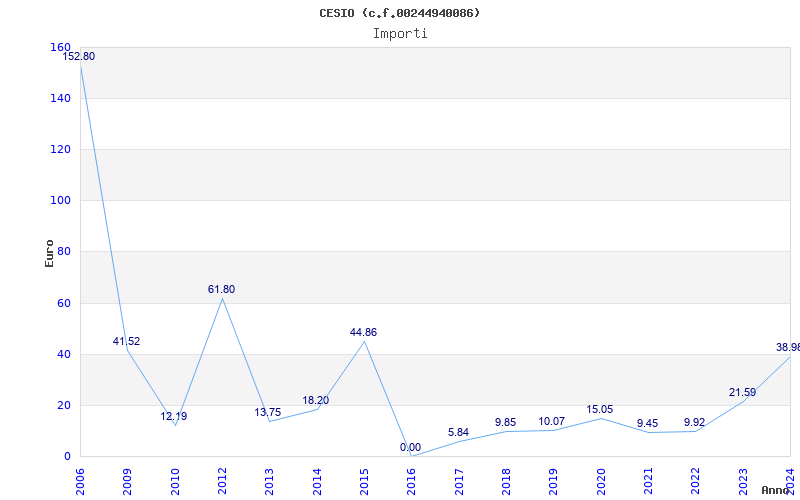
Task: Click the 2017 year tick label
Action: point(459,482)
